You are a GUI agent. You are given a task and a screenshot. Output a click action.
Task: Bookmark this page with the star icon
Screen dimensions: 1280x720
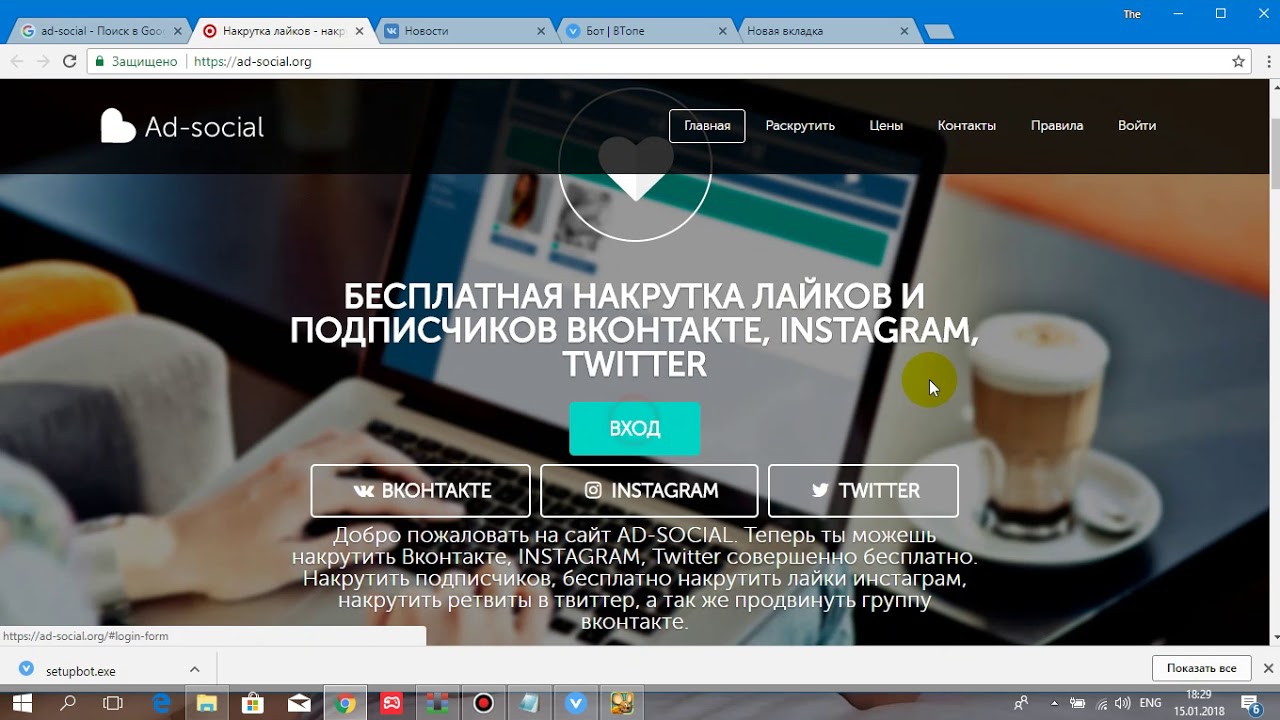[x=1239, y=61]
